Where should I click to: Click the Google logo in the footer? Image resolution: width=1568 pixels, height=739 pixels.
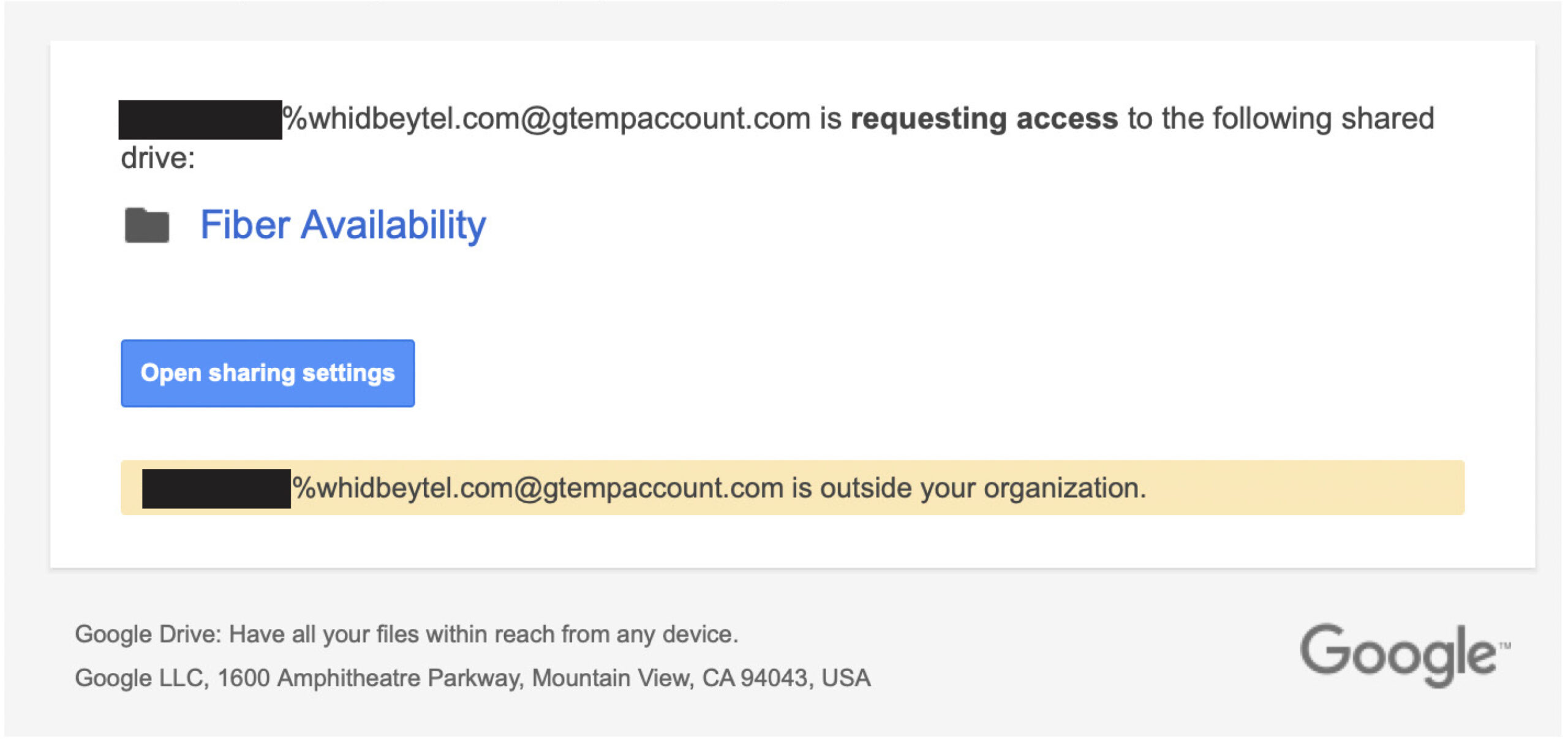1398,655
